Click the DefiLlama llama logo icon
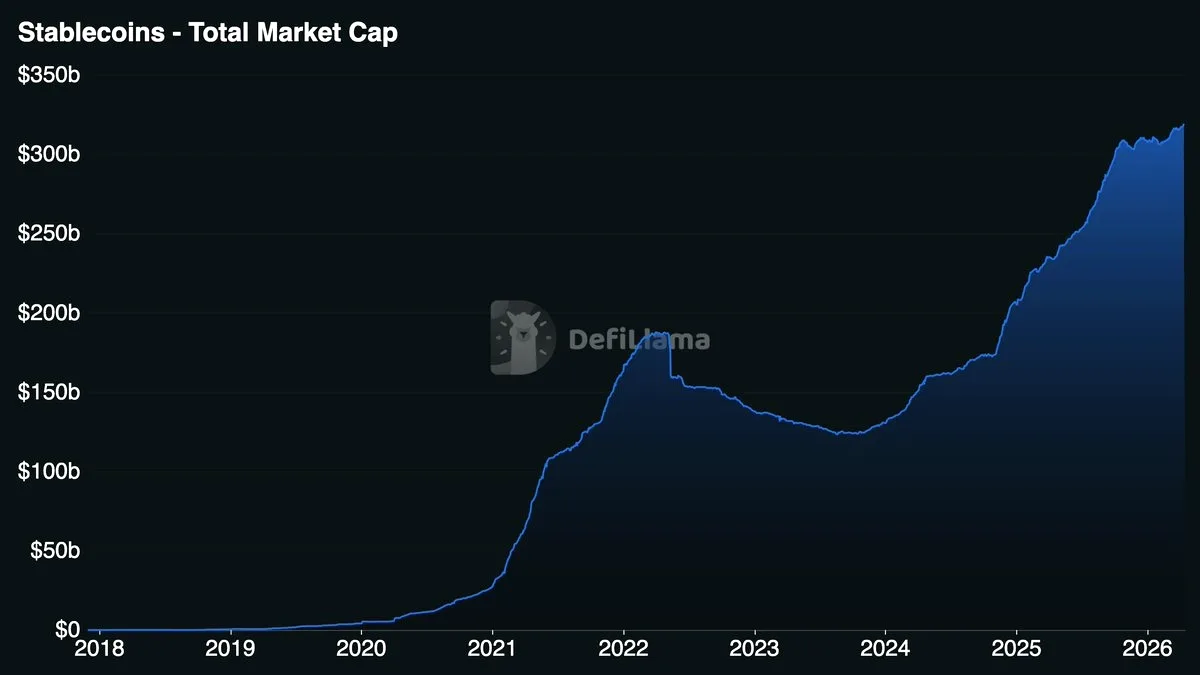This screenshot has width=1200, height=675. point(523,338)
